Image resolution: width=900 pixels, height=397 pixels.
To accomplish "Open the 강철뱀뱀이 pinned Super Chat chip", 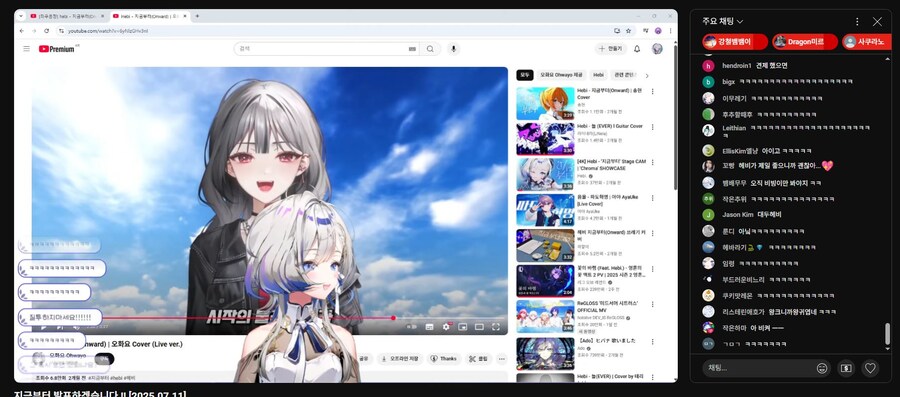I will tap(735, 42).
